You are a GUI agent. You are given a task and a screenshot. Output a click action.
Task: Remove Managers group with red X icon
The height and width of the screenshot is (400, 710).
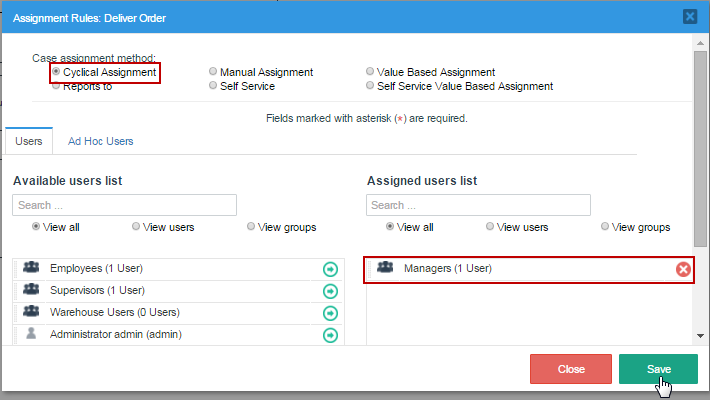pos(683,269)
